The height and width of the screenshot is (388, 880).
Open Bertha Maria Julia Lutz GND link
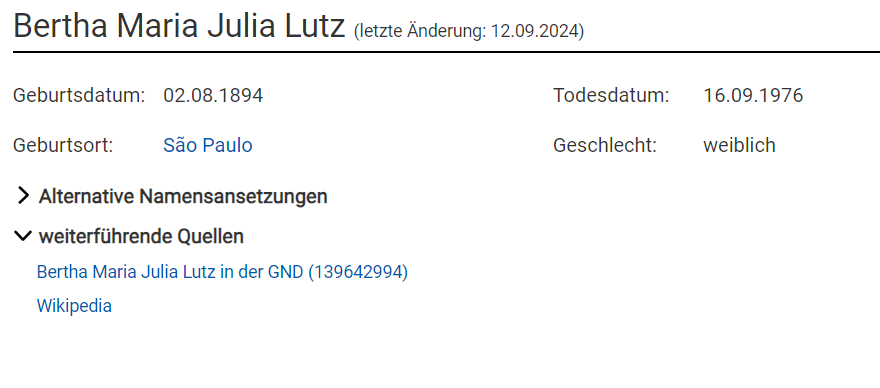(x=222, y=272)
